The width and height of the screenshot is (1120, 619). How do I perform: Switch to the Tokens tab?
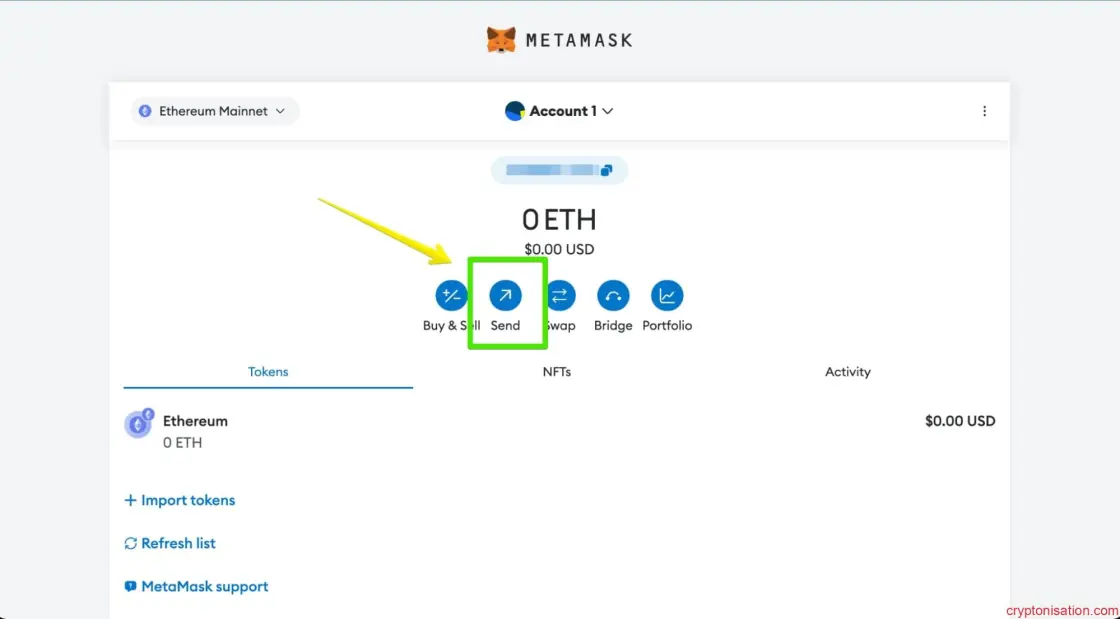(268, 372)
